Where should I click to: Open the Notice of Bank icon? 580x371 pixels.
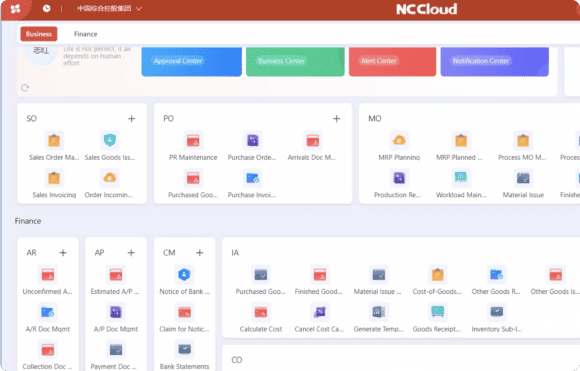point(184,275)
